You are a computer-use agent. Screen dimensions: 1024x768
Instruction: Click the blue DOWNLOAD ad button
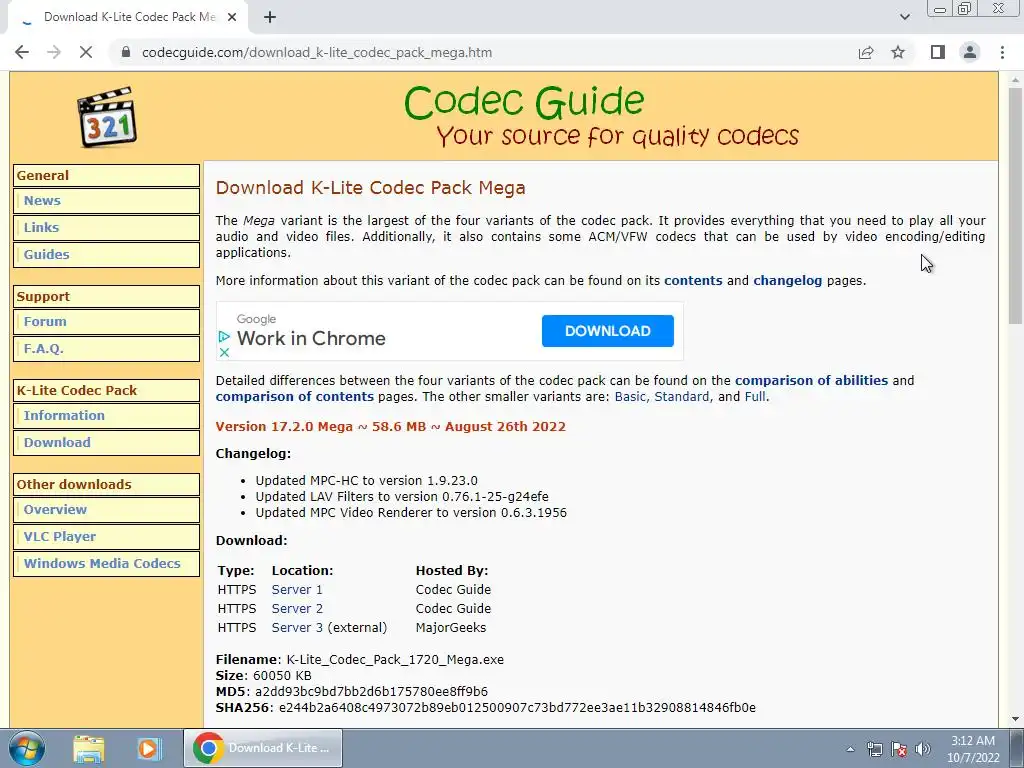(x=607, y=331)
